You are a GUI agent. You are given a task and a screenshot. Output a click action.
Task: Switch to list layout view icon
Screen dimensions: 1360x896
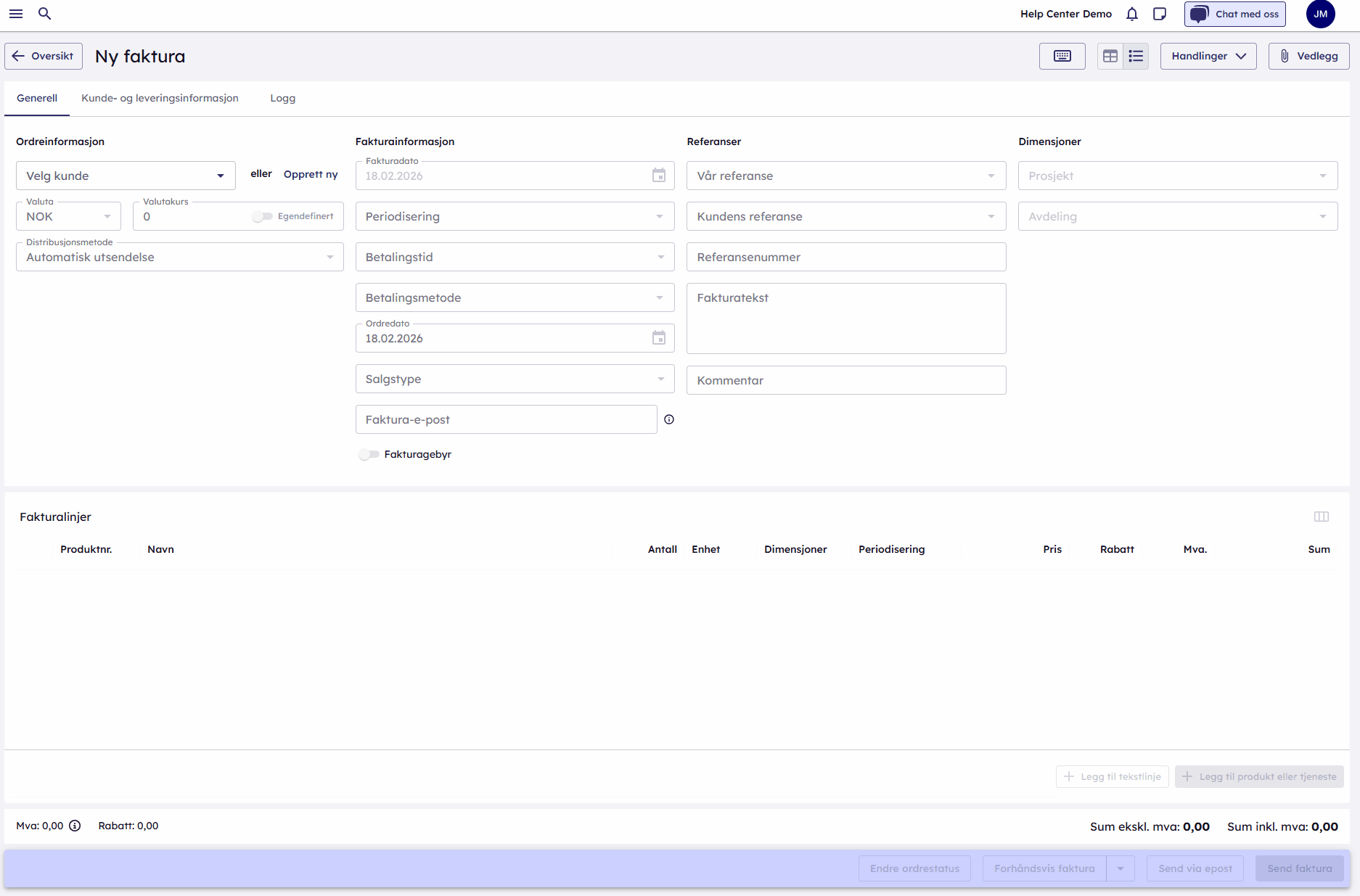click(x=1136, y=56)
